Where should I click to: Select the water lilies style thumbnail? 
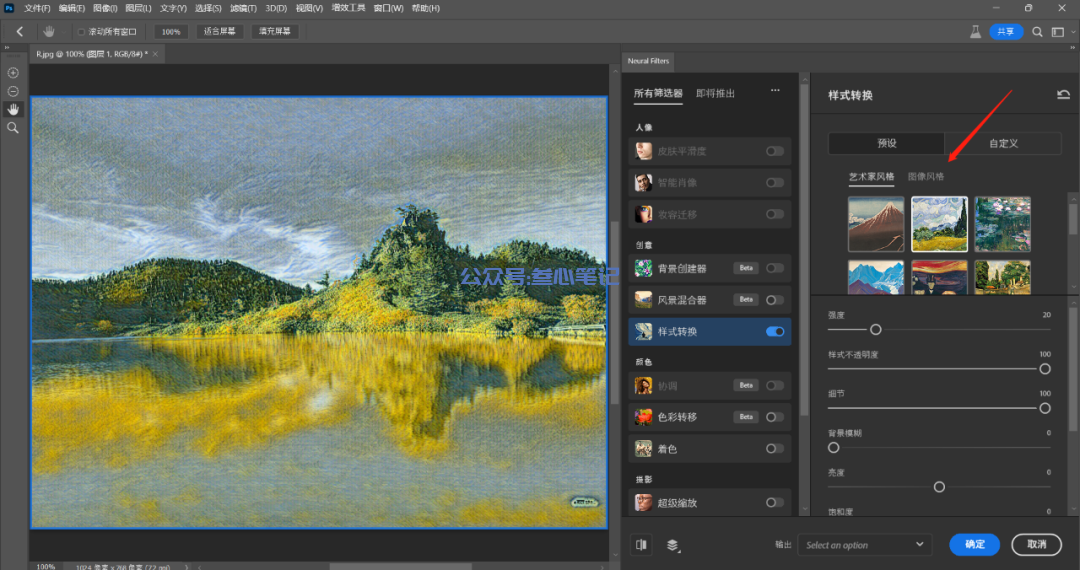tap(1002, 224)
